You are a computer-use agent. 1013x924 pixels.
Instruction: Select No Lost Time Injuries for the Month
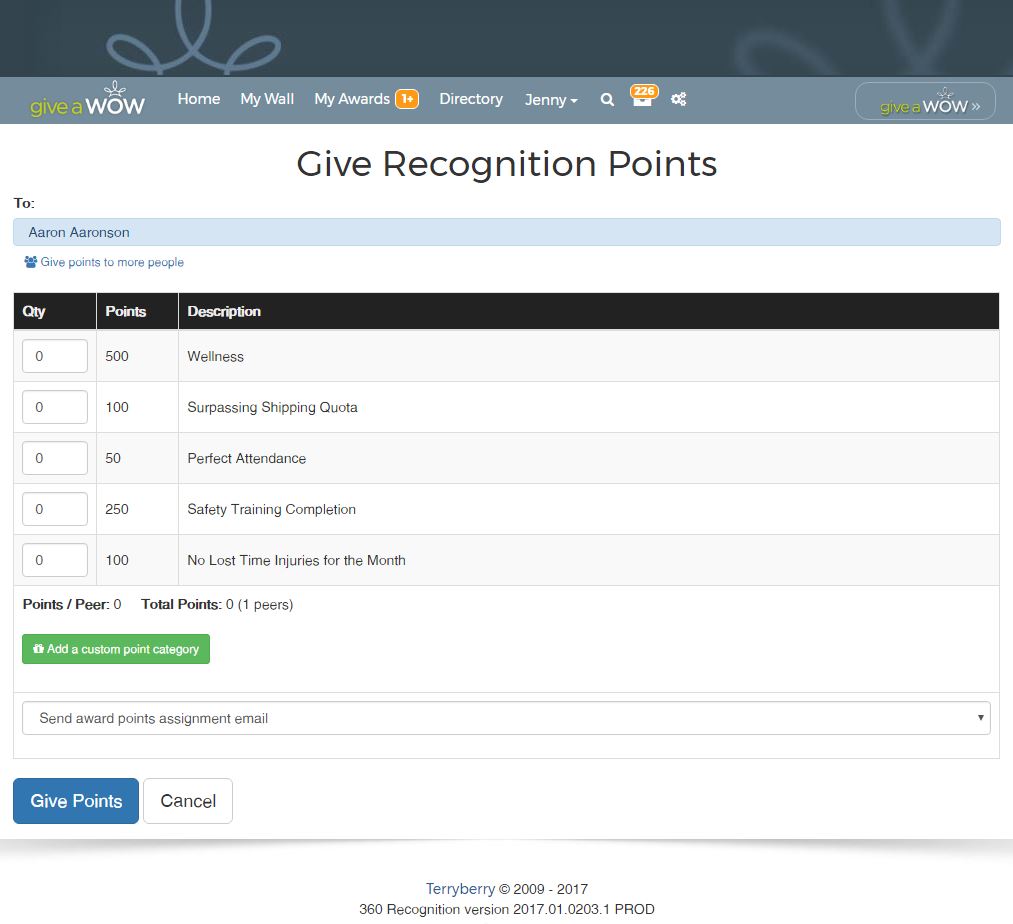click(297, 560)
